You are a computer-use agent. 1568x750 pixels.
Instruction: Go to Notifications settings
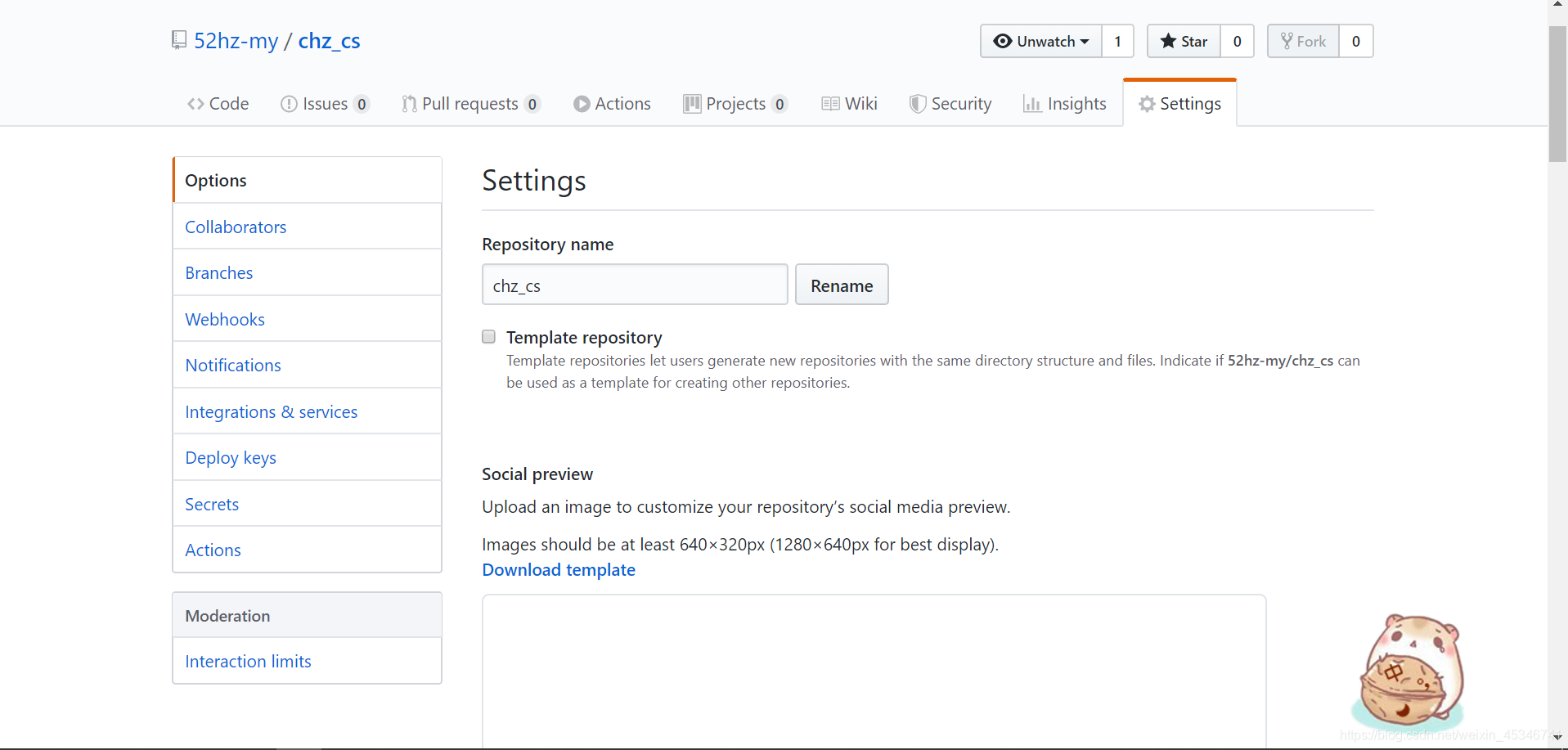(308, 365)
